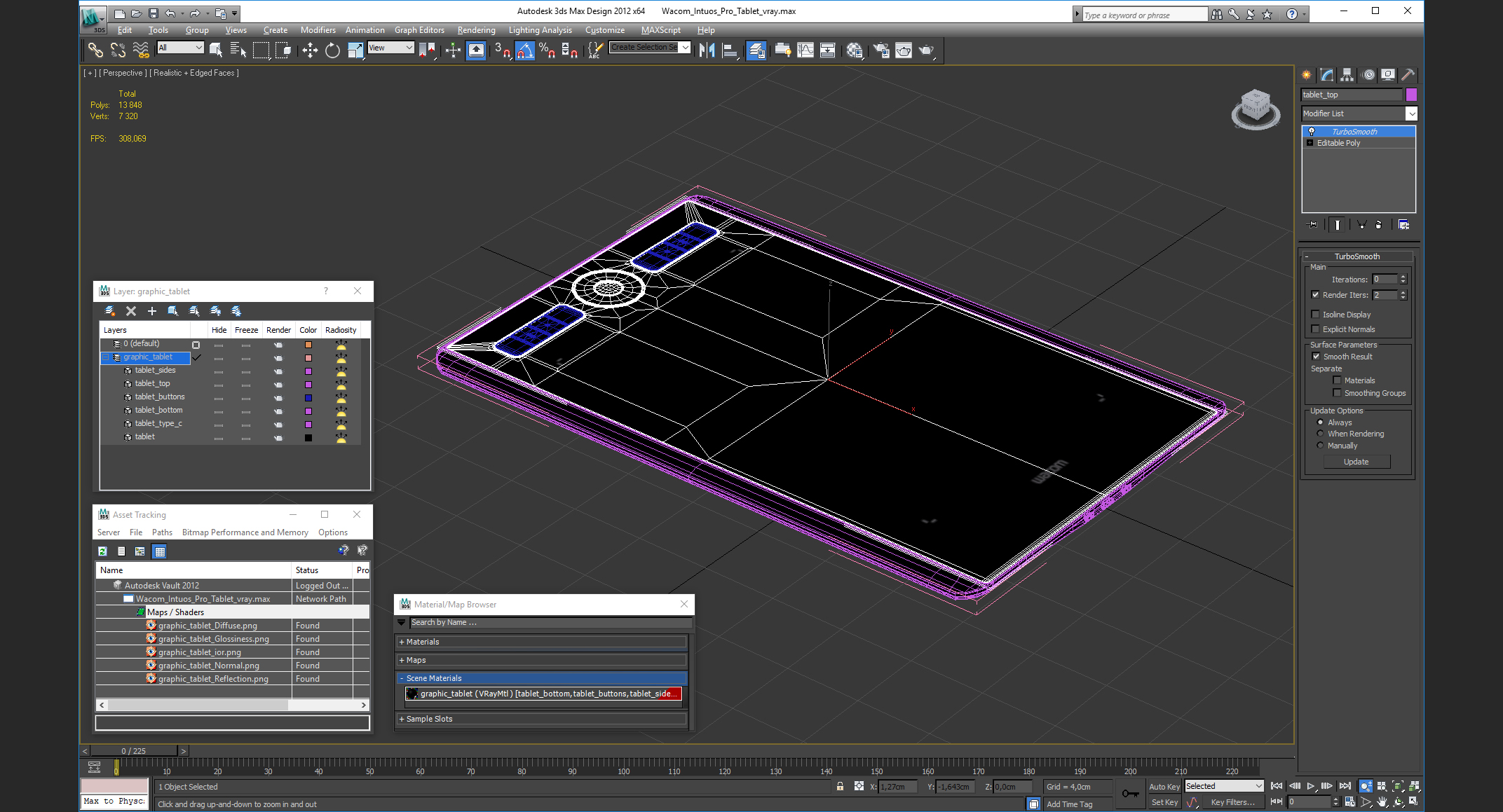
Task: Click the Set Keys large key button
Action: click(1129, 794)
